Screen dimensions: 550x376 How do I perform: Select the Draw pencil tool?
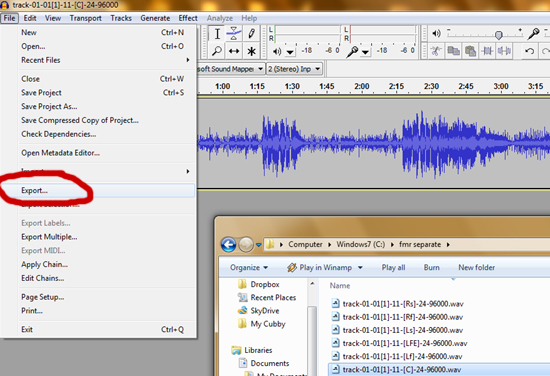(251, 34)
